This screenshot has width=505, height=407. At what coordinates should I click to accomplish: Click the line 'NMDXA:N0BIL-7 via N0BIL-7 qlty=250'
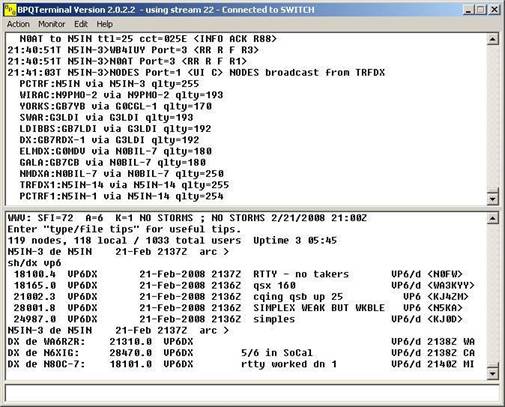pos(121,174)
